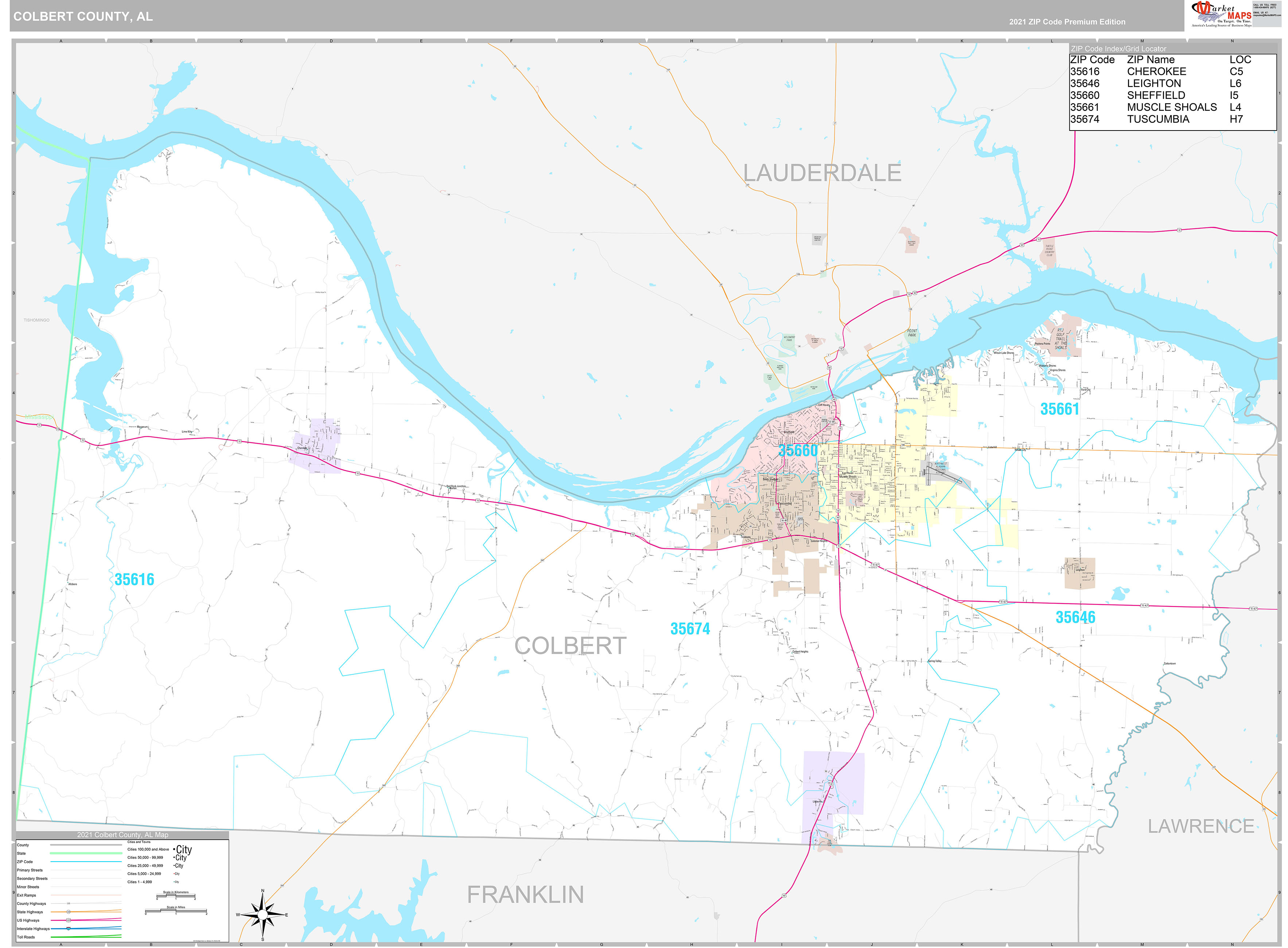This screenshot has height=948, width=1288.
Task: Click 'Cities 25,000 - 49,999' legend entry
Action: pyautogui.click(x=145, y=866)
